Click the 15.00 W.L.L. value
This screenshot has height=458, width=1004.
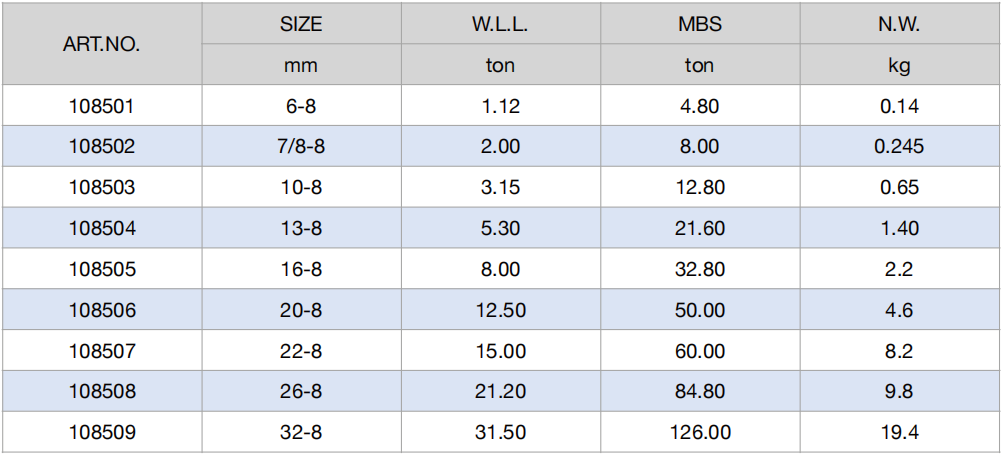(x=500, y=351)
